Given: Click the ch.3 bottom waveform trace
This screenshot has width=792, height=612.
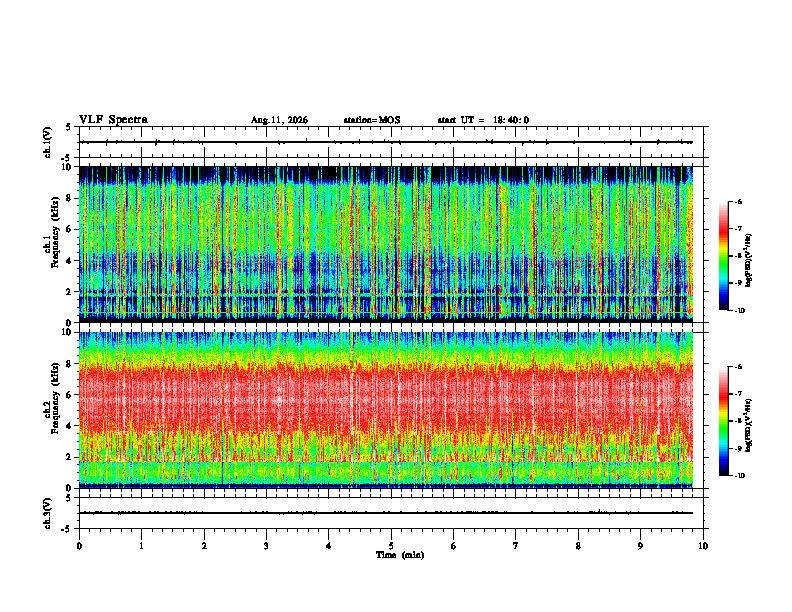Looking at the screenshot, I should [x=386, y=513].
